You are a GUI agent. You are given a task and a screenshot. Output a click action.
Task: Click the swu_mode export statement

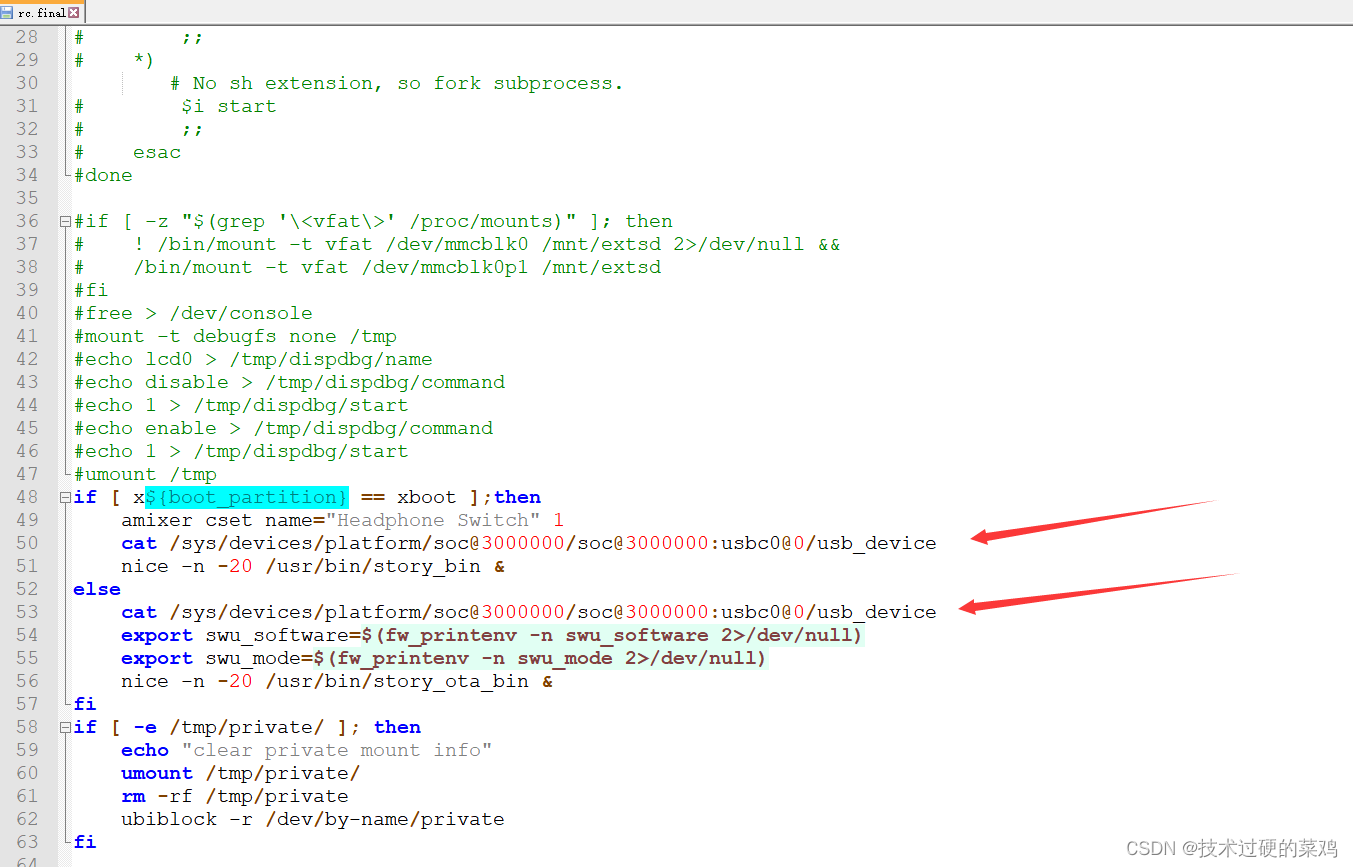point(442,658)
